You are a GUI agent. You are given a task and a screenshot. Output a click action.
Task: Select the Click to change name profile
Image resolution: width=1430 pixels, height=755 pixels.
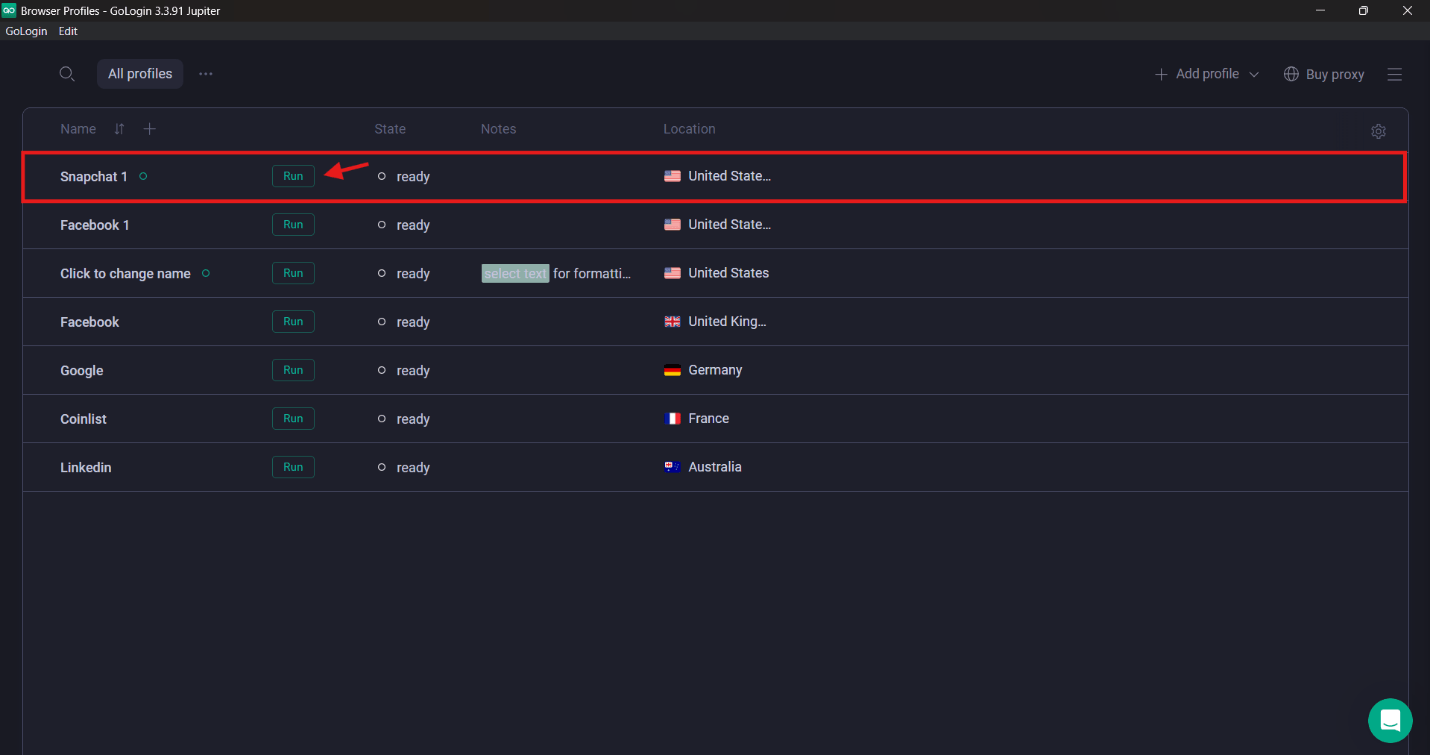[x=125, y=273]
